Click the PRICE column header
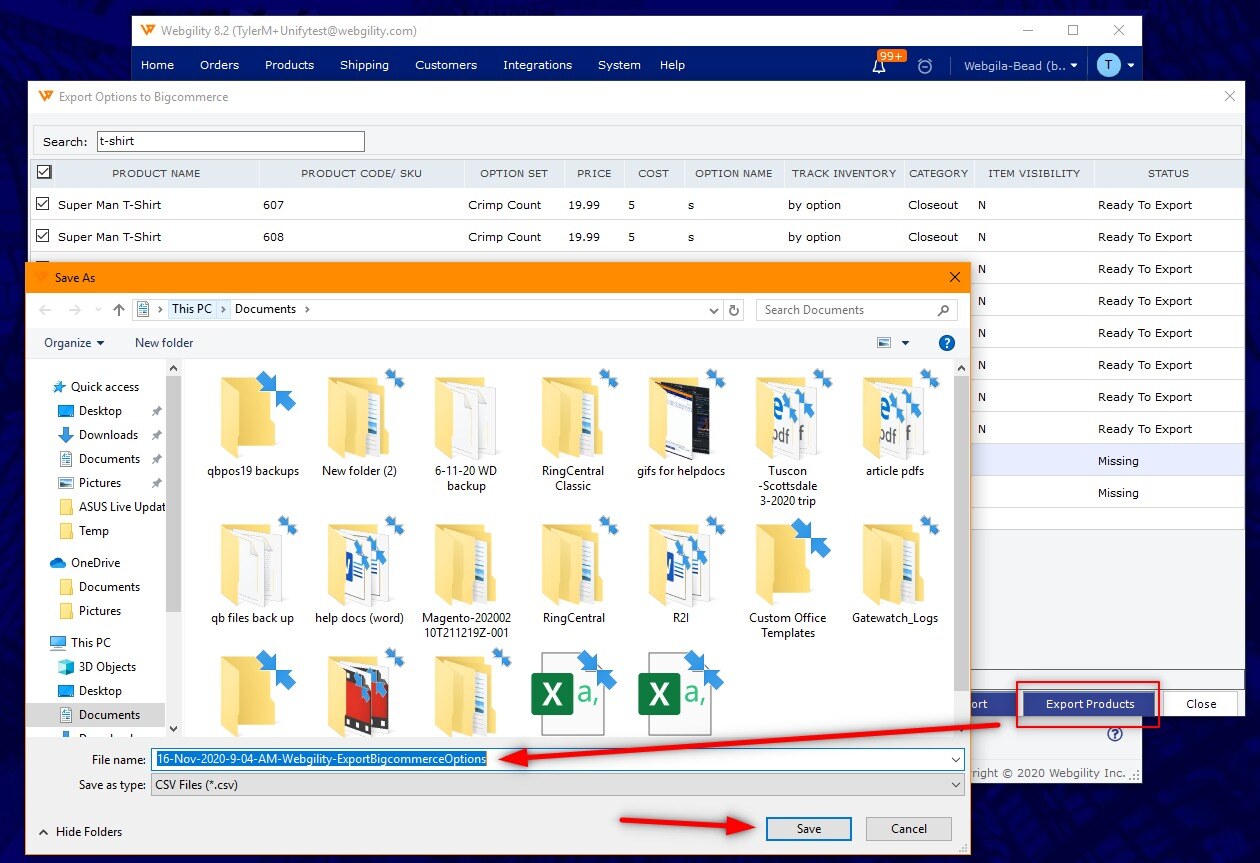Viewport: 1260px width, 863px height. [x=594, y=173]
